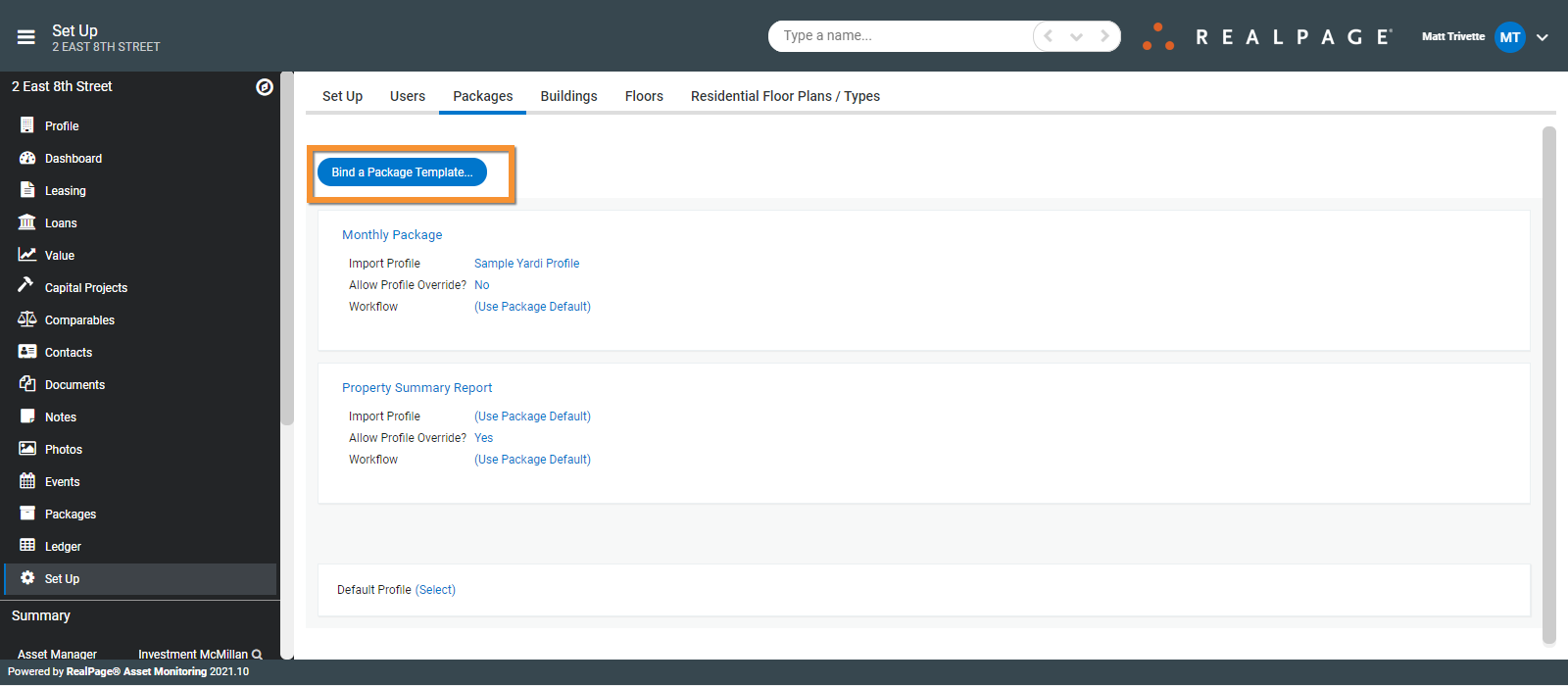1568x686 pixels.
Task: Click the Summary section heading
Action: tap(41, 615)
